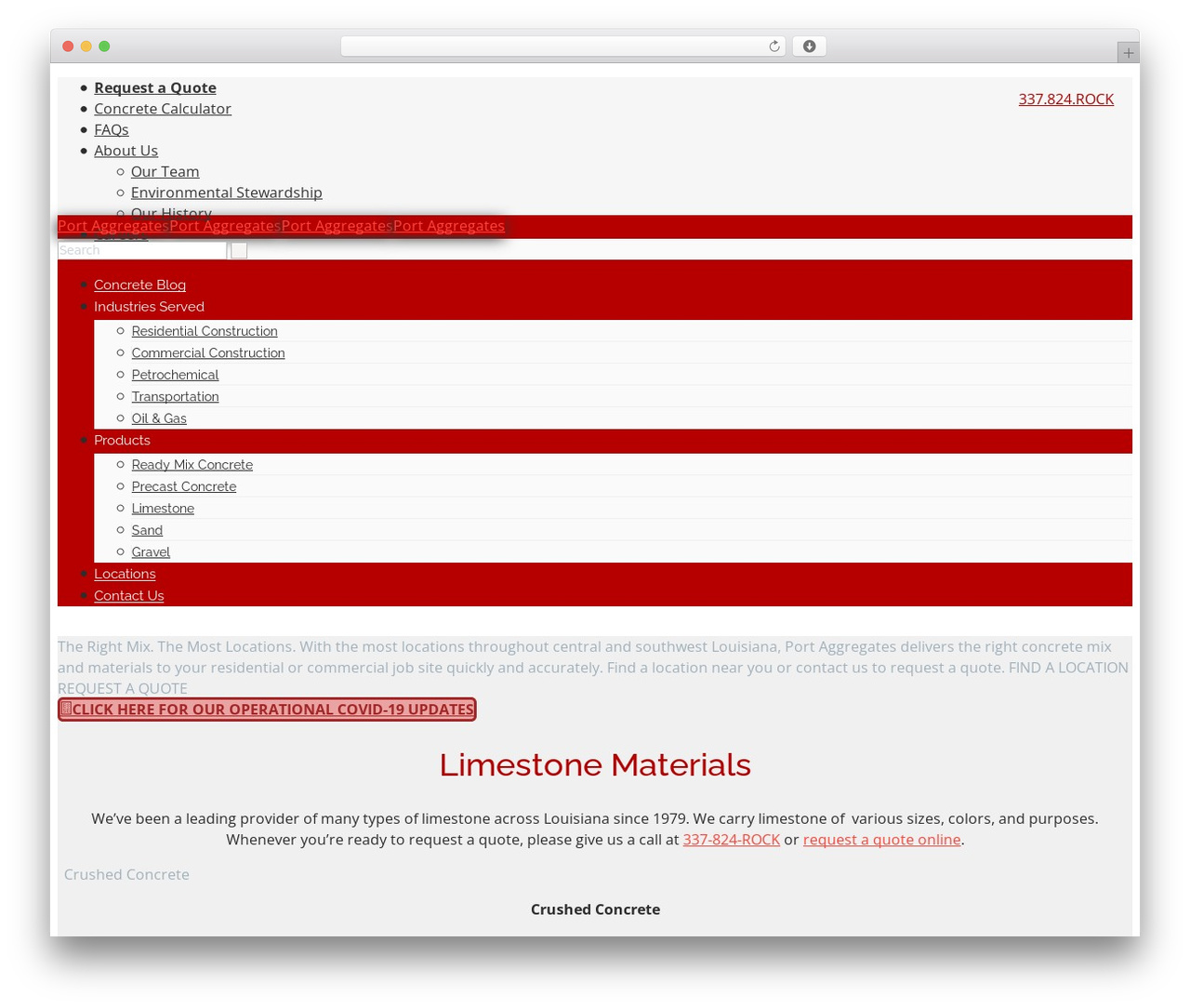
Task: Open the About Us menu item
Action: [126, 151]
